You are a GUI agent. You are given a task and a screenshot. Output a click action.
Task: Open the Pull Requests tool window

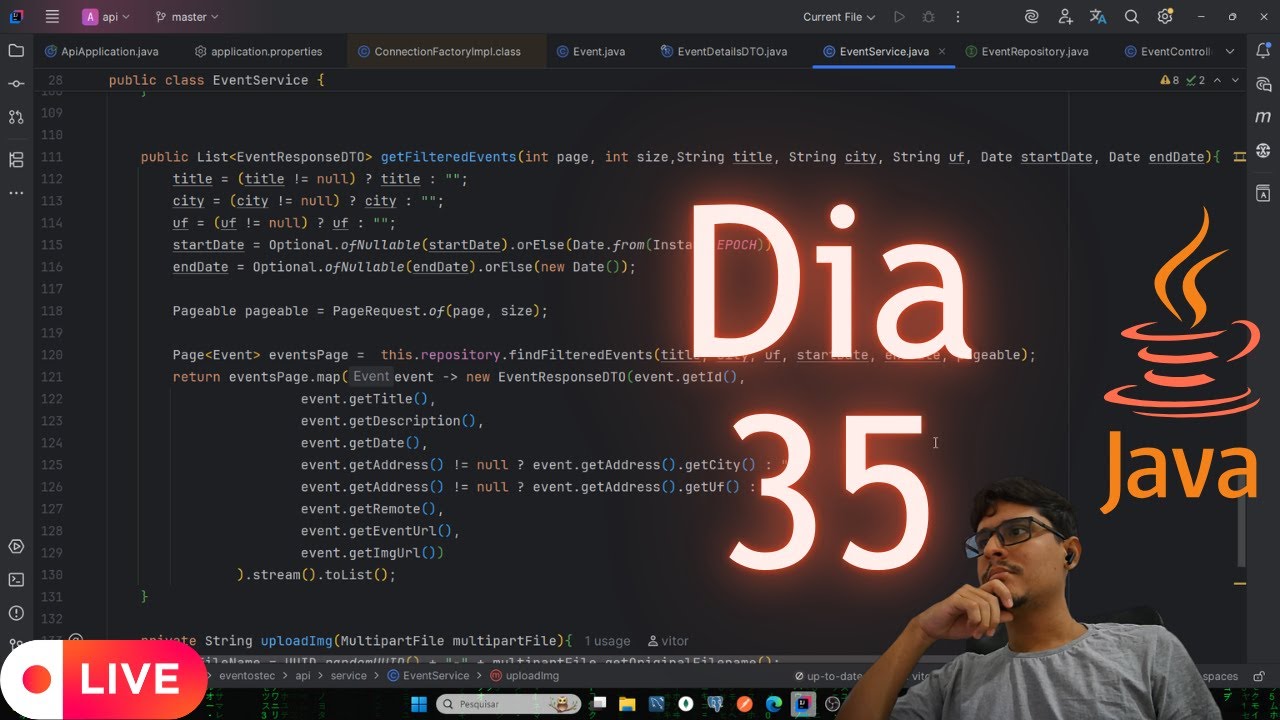coord(16,117)
